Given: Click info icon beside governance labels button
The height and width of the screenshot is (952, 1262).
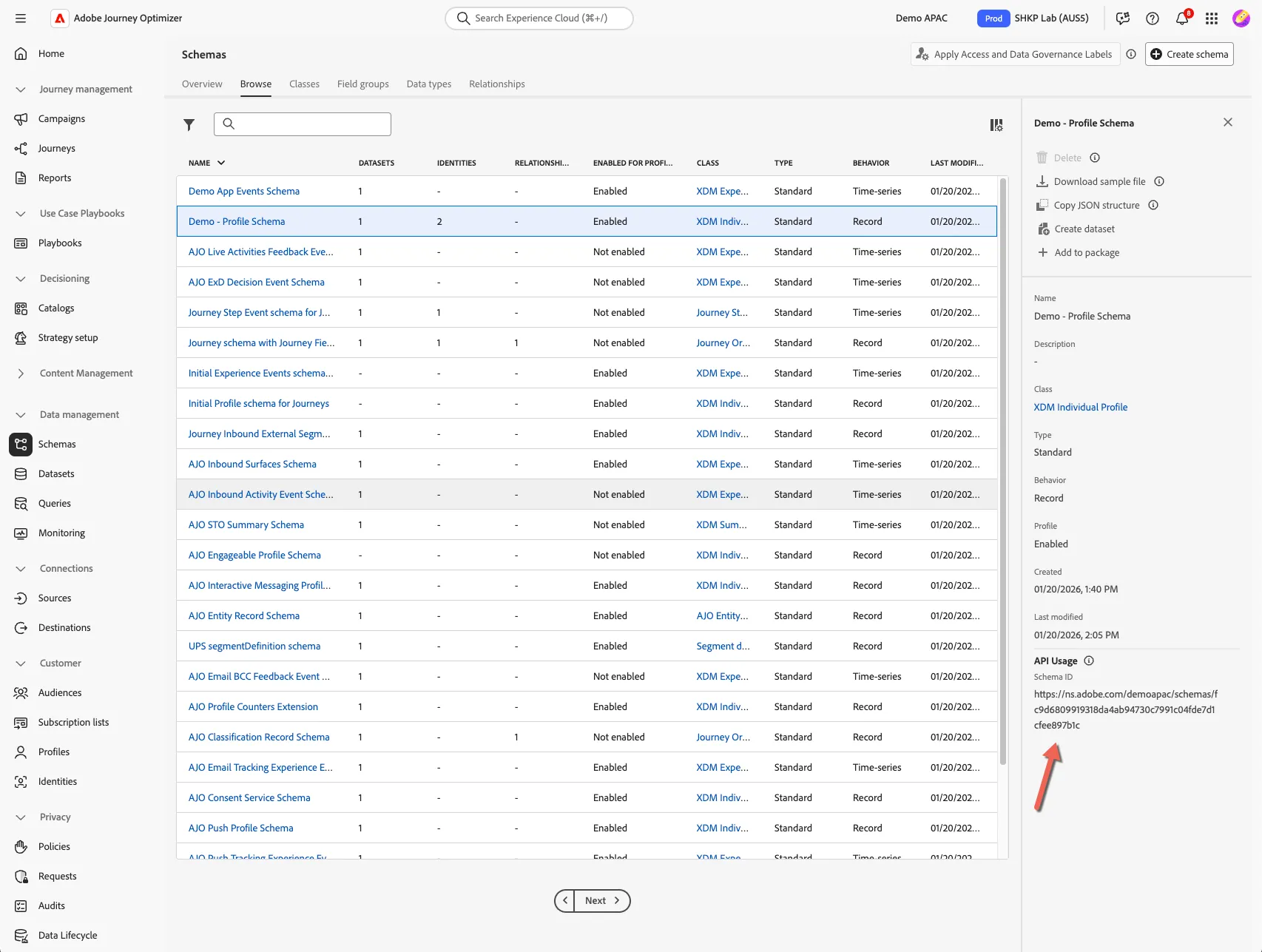Looking at the screenshot, I should click(1131, 54).
